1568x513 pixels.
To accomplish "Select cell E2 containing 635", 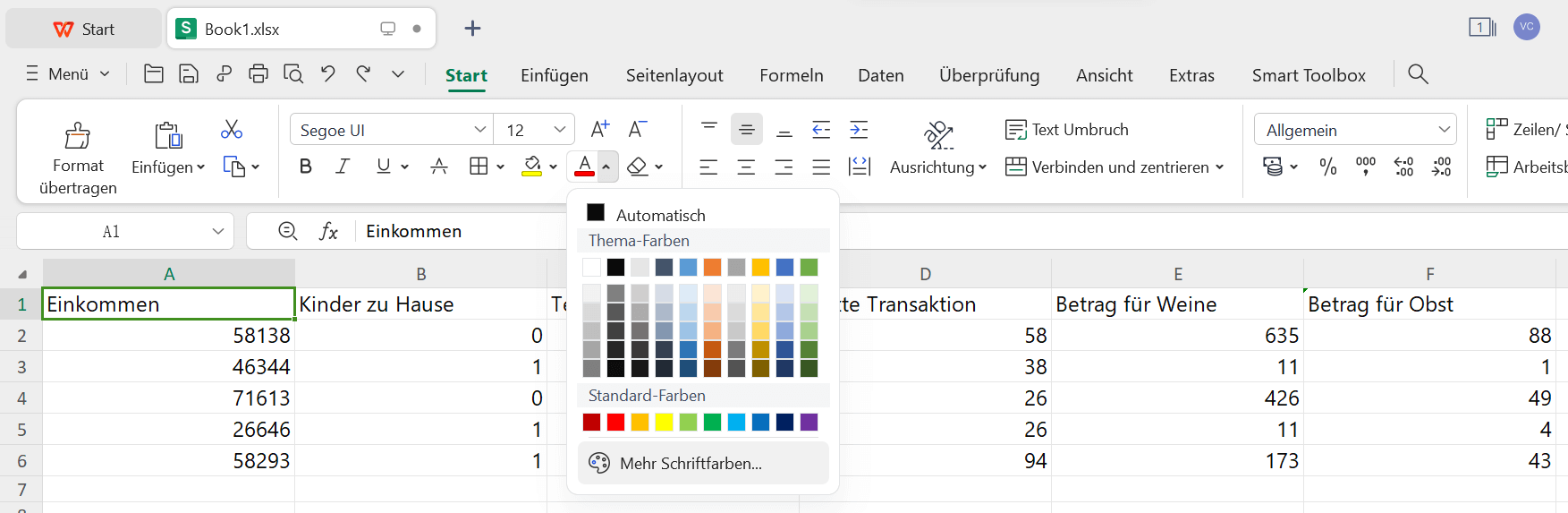I will pos(1177,336).
